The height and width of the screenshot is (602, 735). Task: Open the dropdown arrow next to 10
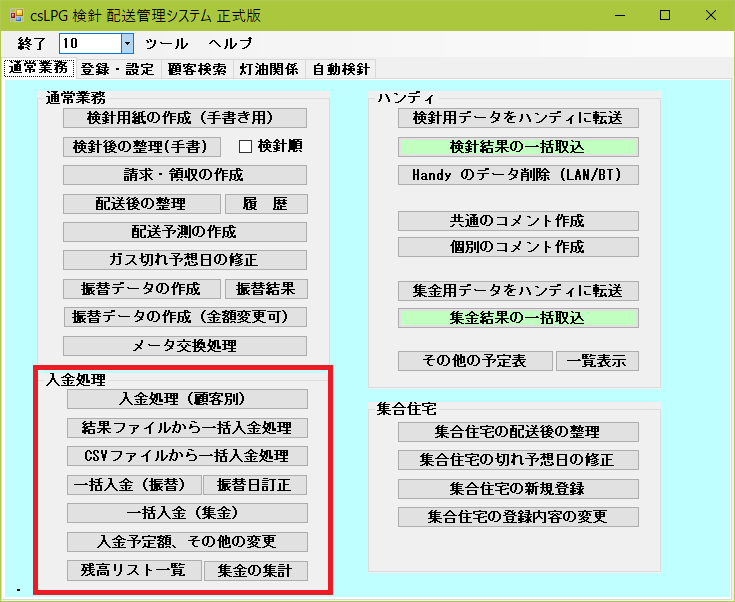[x=127, y=44]
